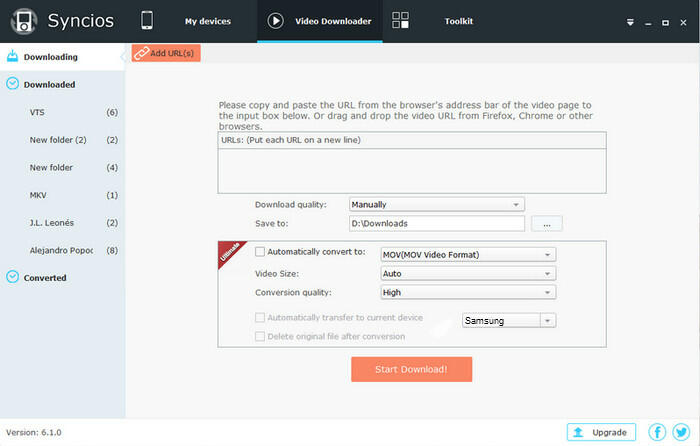Click the Converted circle arrow icon
This screenshot has height=446, width=700.
(x=12, y=277)
